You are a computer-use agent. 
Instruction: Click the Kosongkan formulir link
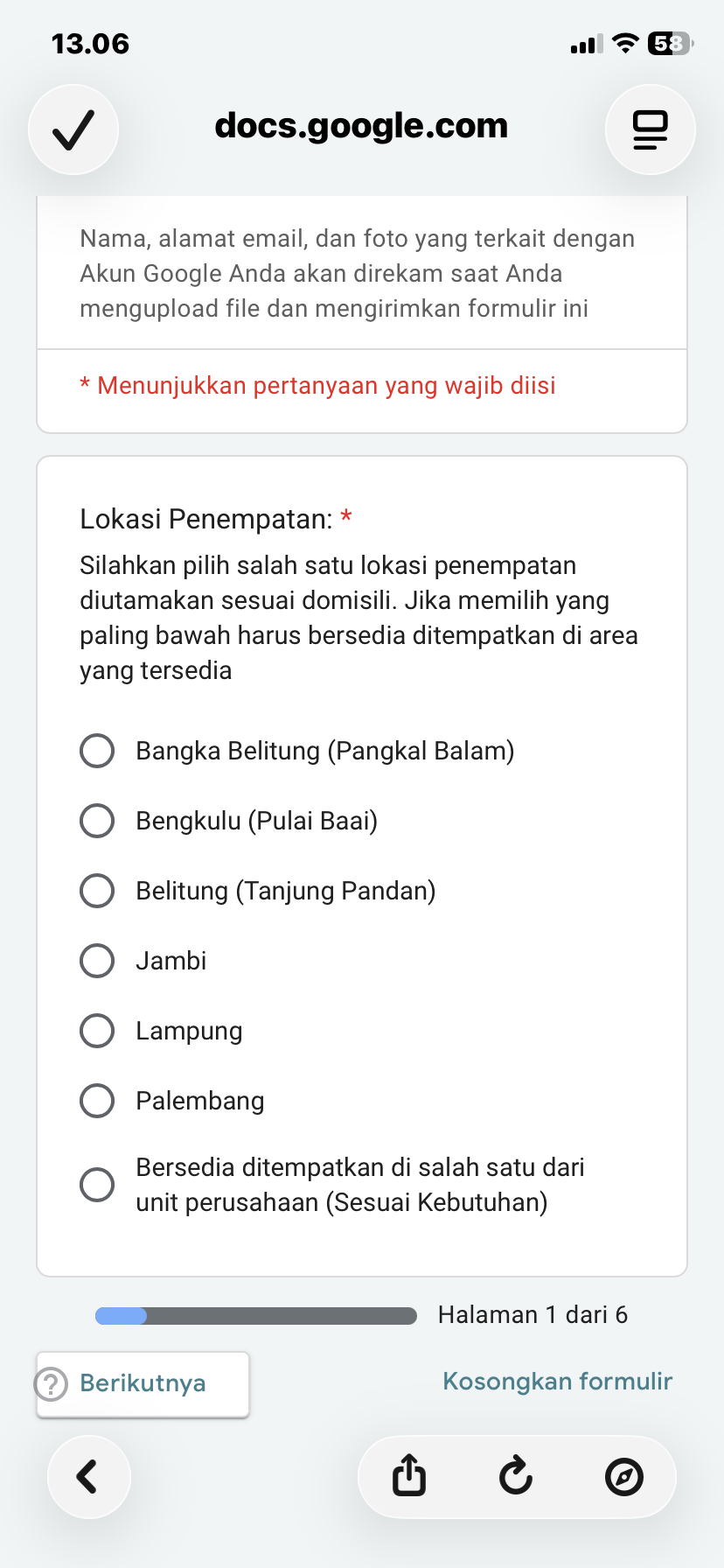coord(557,1382)
